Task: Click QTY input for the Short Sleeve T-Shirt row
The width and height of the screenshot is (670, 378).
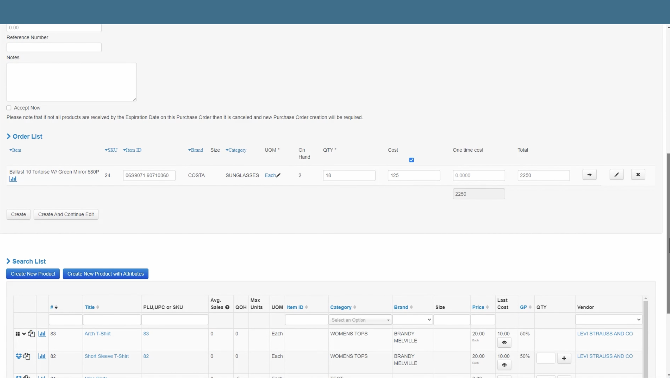Action: pos(546,358)
